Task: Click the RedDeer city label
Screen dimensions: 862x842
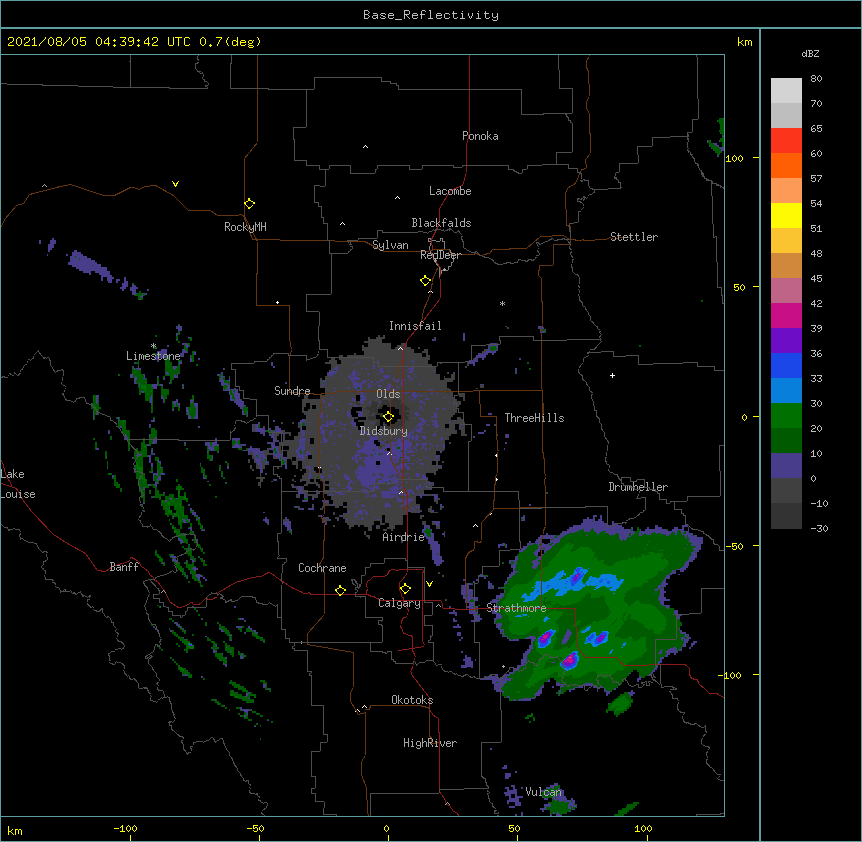Action: tap(440, 255)
